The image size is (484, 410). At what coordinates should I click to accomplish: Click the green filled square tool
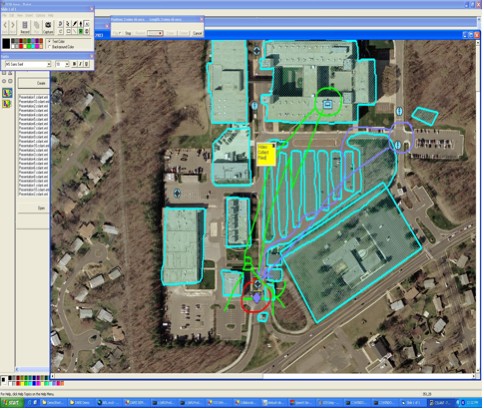click(81, 31)
